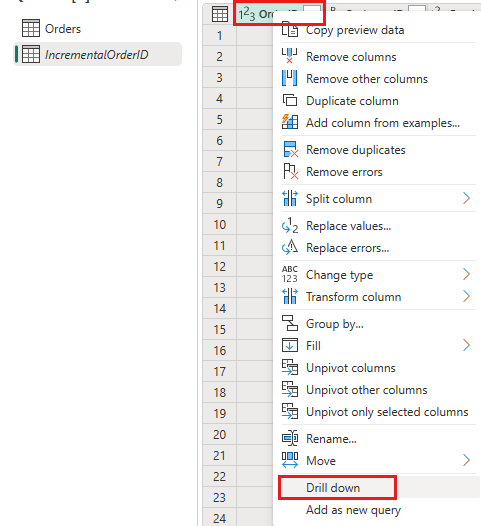Select Remove errors menu entry
The width and height of the screenshot is (481, 526).
pos(378,172)
